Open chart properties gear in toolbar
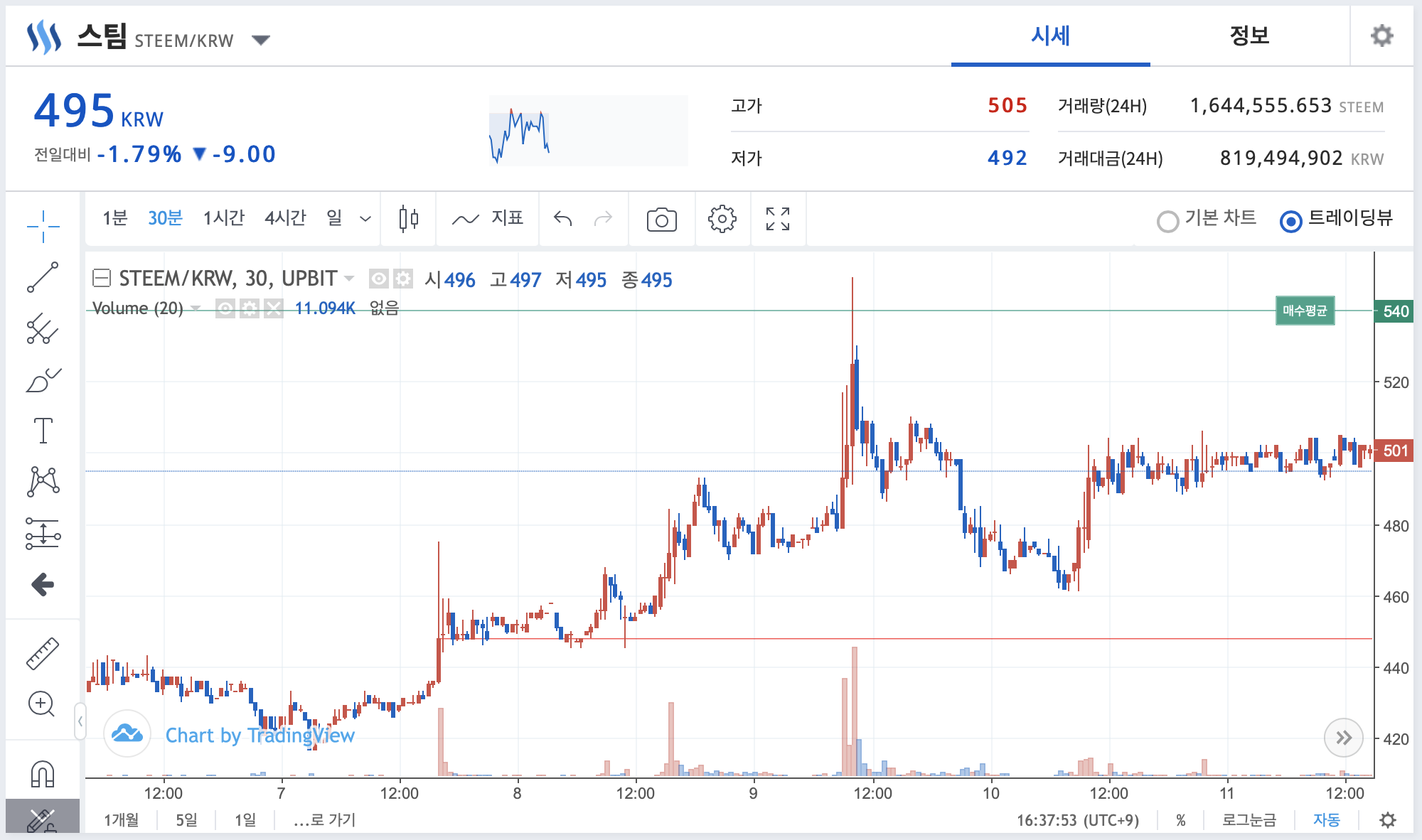The height and width of the screenshot is (840, 1422). pyautogui.click(x=722, y=219)
